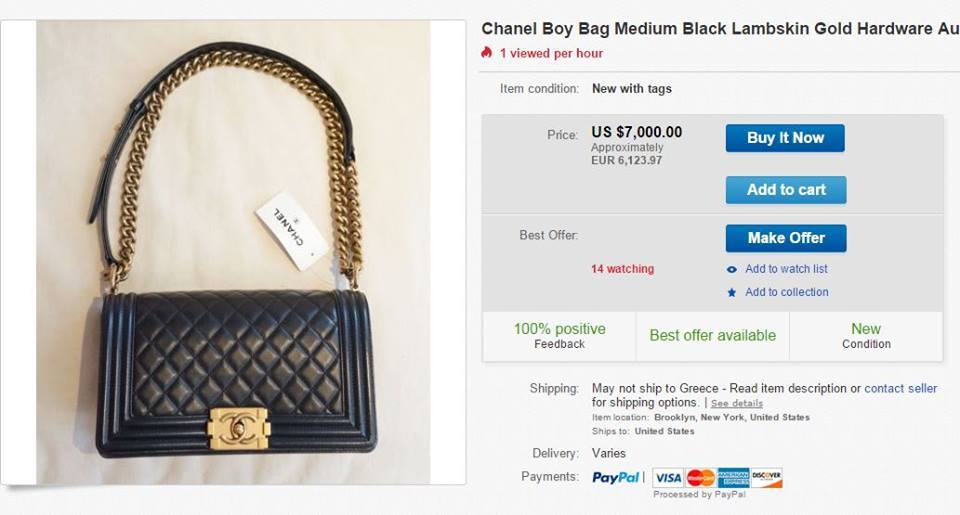This screenshot has height=515, width=960.
Task: Click the star icon for collection
Action: (732, 293)
